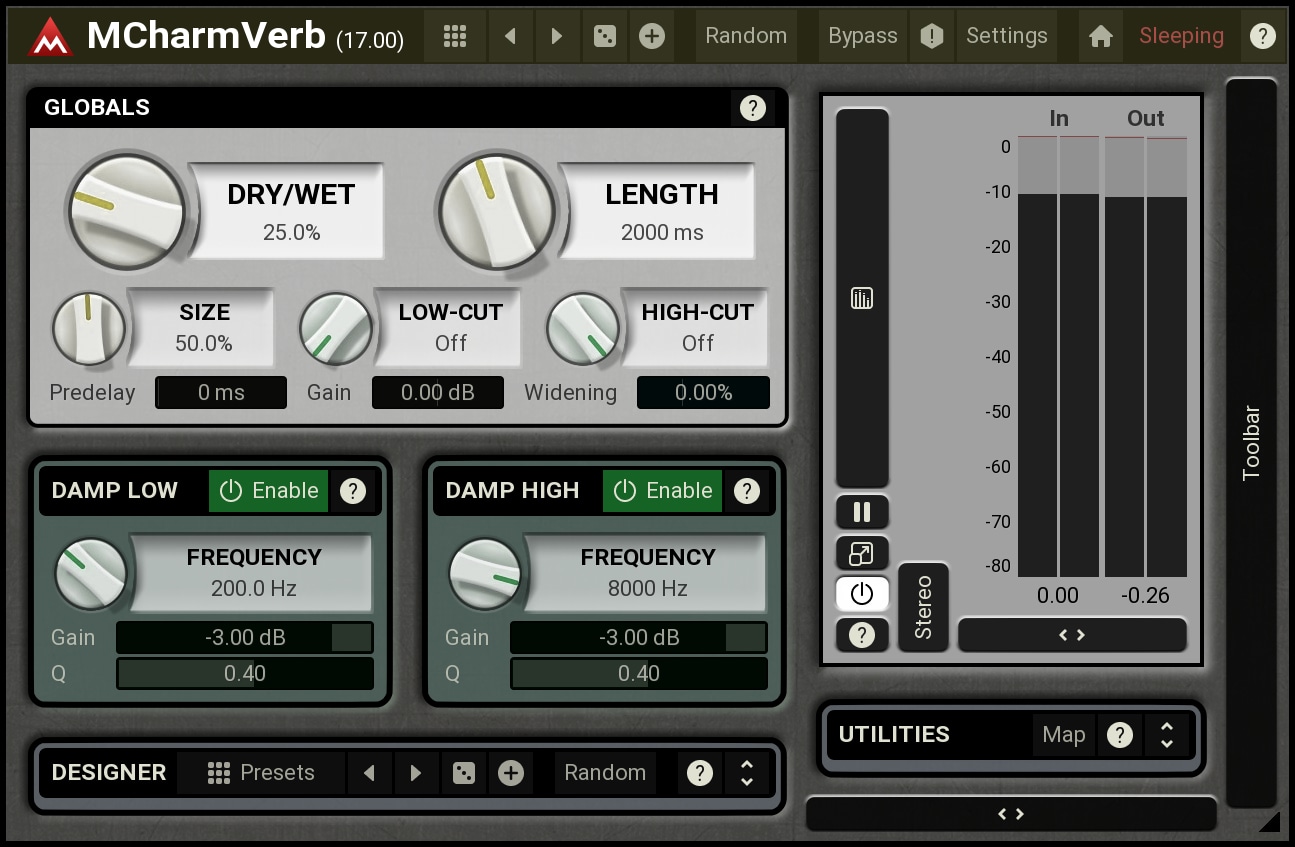Click the Map button in Utilities

(x=1063, y=735)
